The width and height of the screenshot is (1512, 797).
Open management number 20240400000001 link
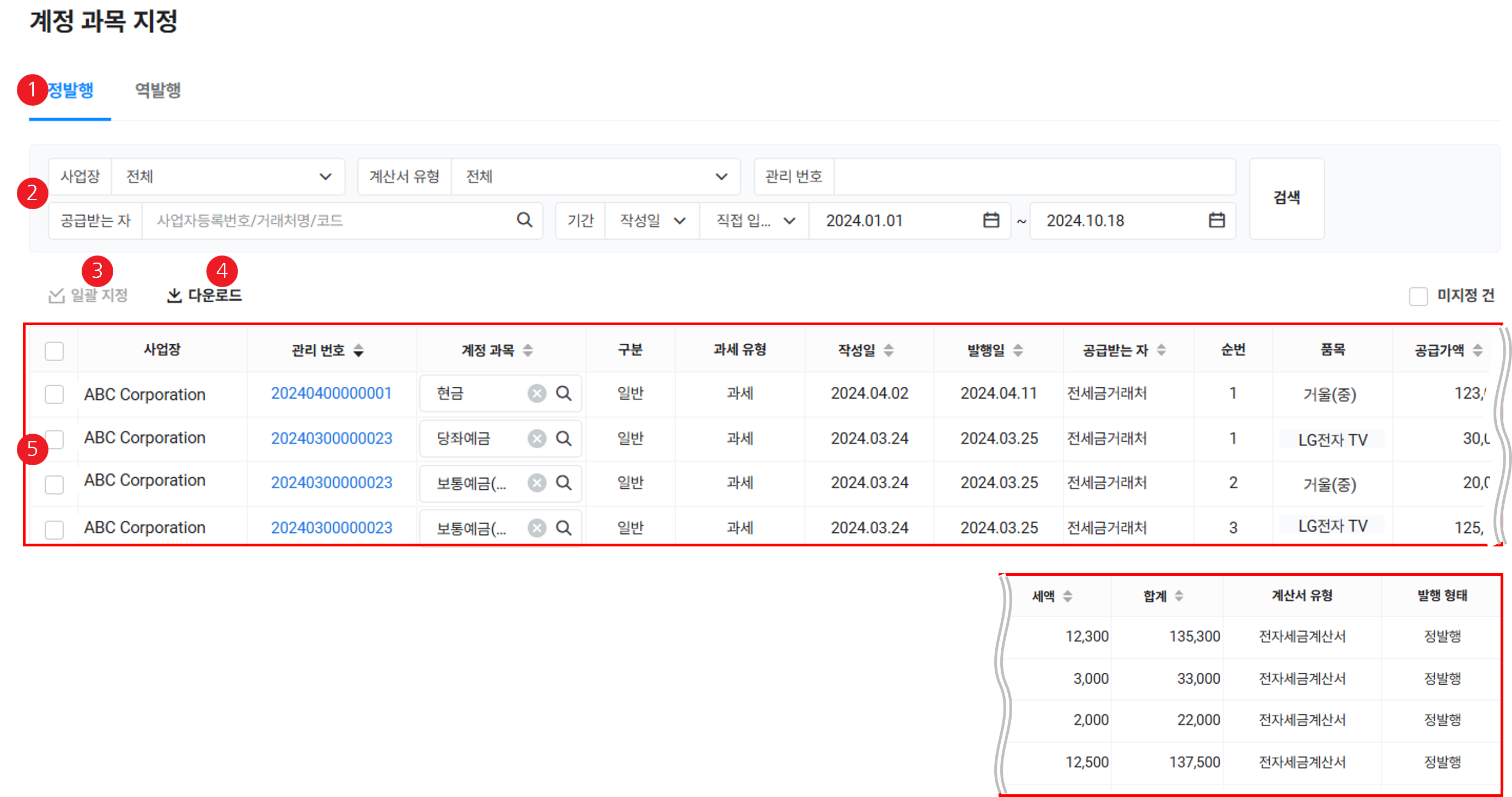[331, 393]
